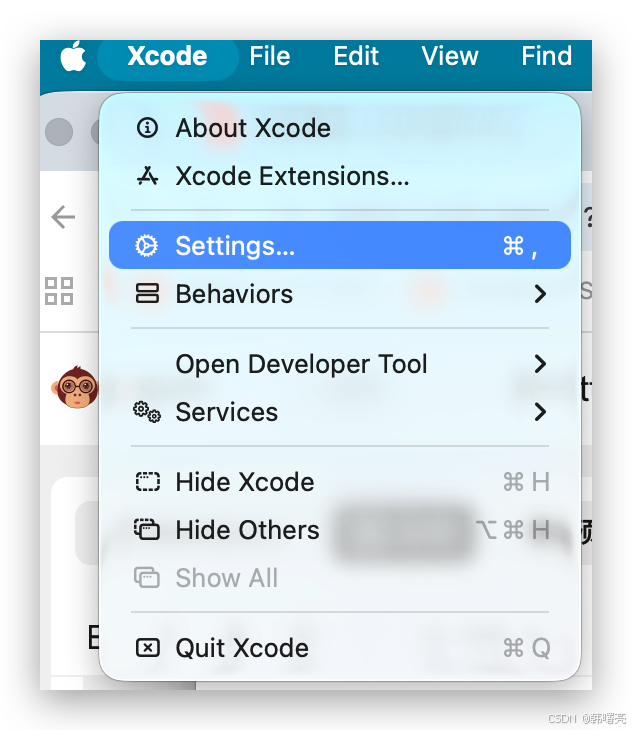Click the back arrow behind the menu
Viewport: 632px width, 730px height.
[x=63, y=217]
